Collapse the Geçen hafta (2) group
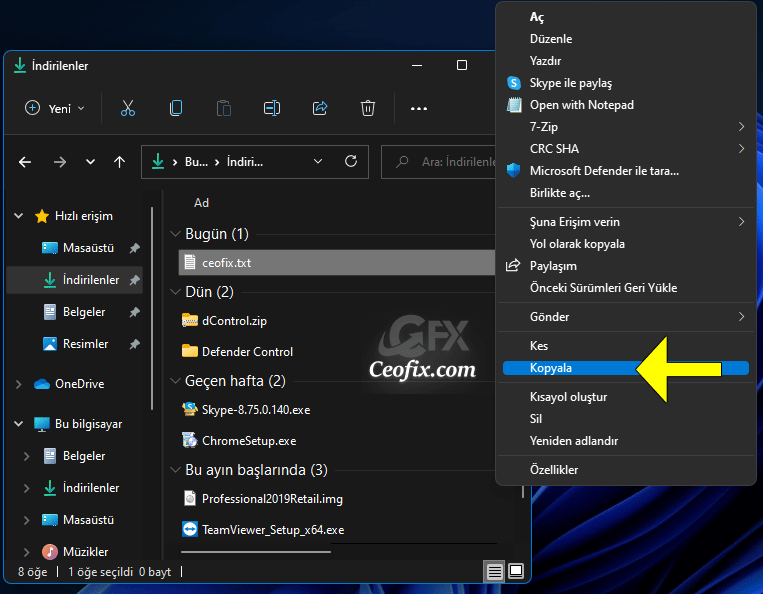 (x=175, y=380)
